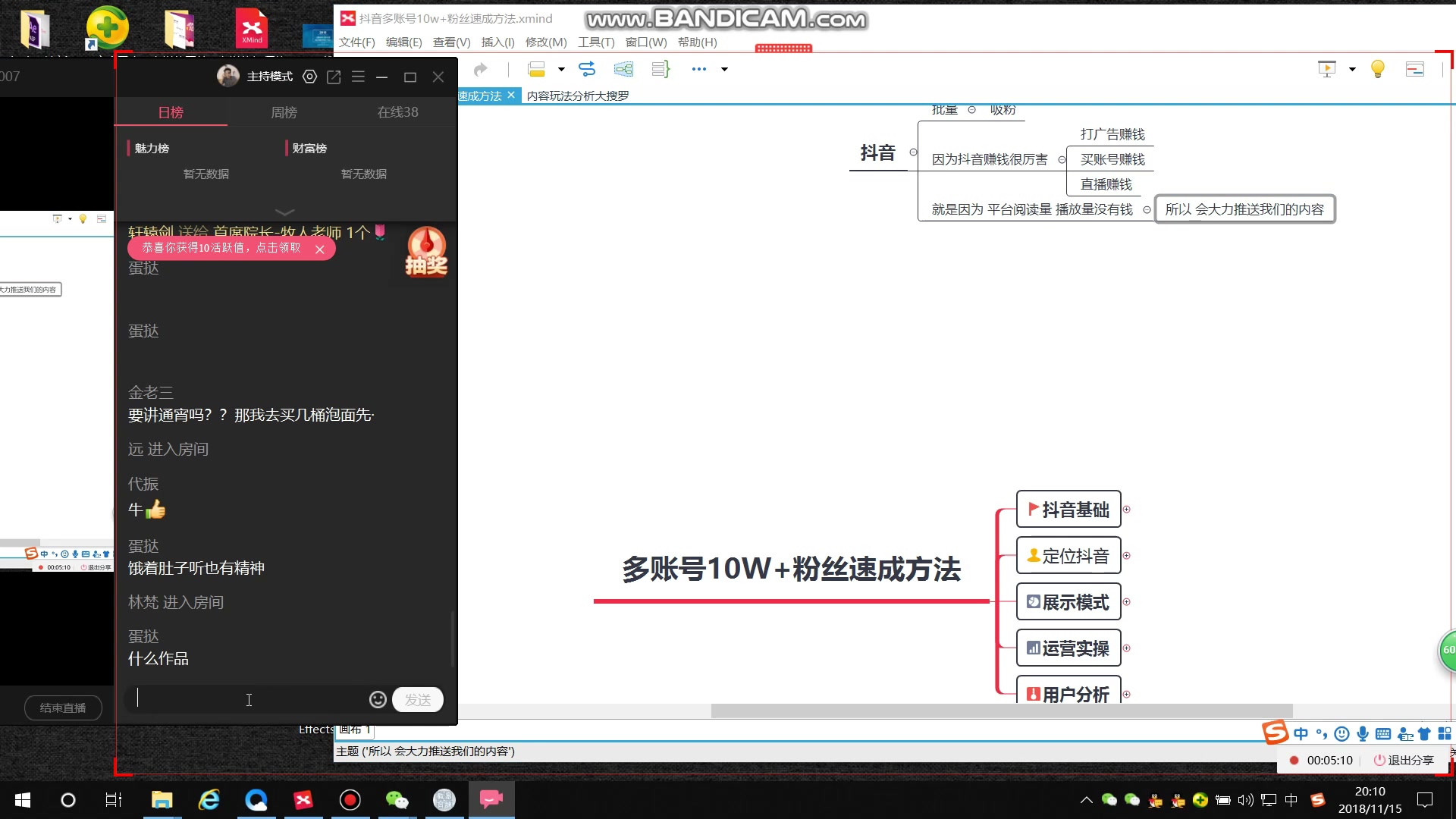This screenshot has width=1456, height=819.
Task: Click the emoji smiley in chat input
Action: tap(378, 699)
